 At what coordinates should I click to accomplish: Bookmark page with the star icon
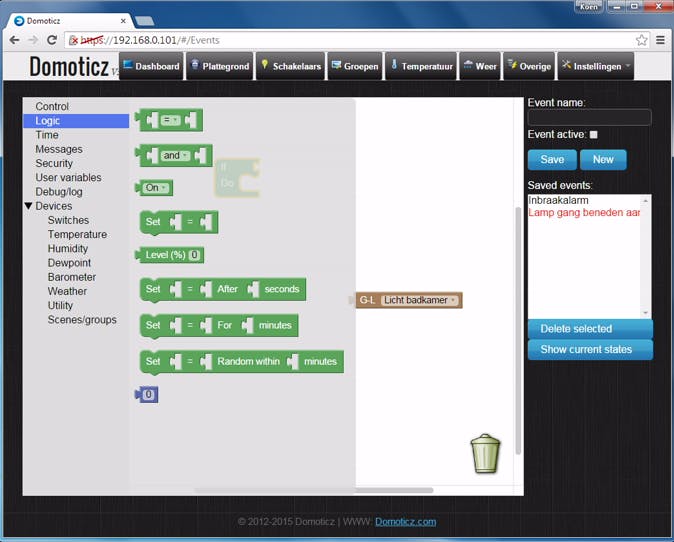coord(642,40)
